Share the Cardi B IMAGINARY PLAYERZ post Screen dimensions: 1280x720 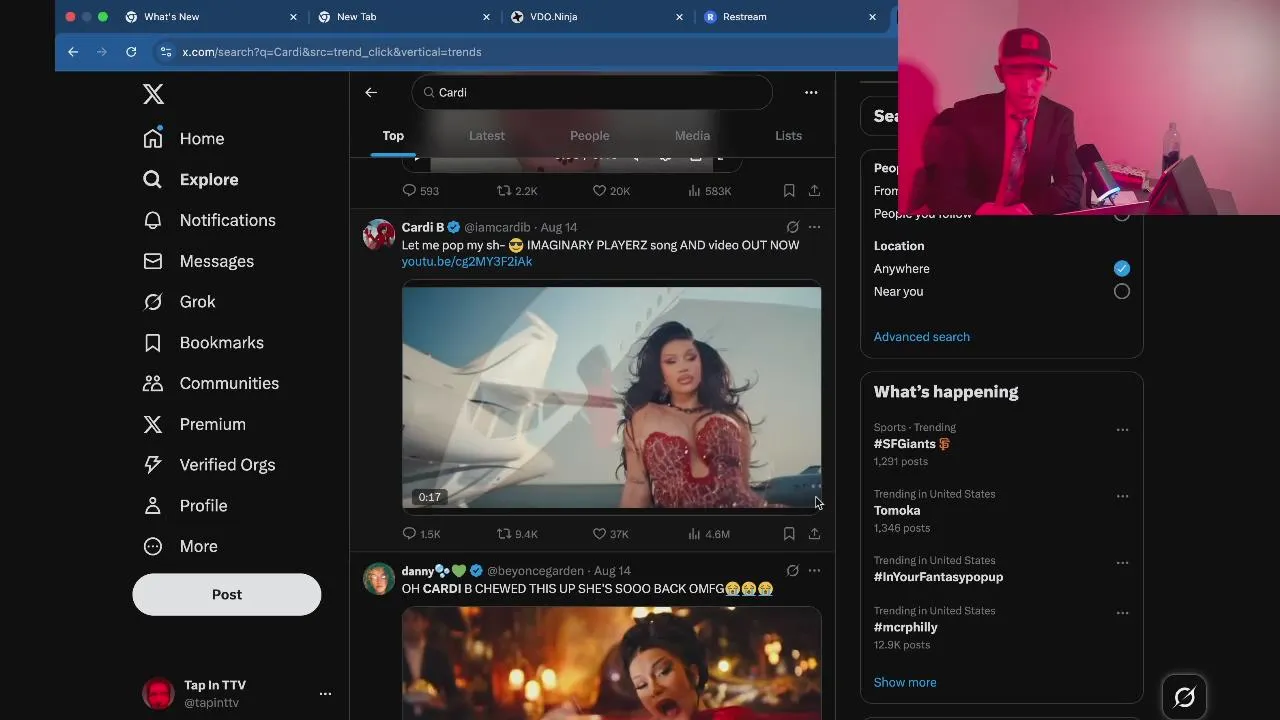click(815, 534)
